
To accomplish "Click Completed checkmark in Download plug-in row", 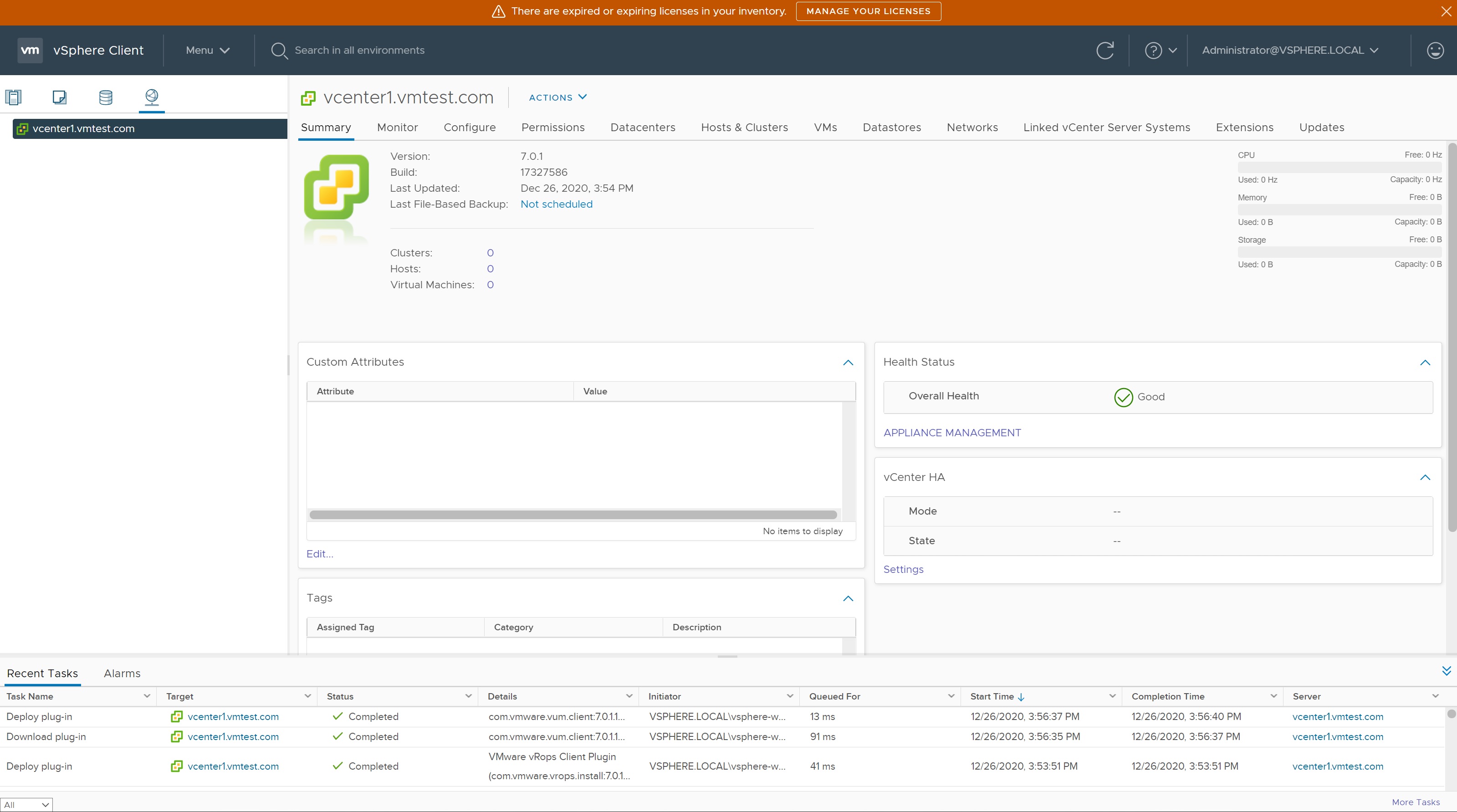I will coord(337,737).
